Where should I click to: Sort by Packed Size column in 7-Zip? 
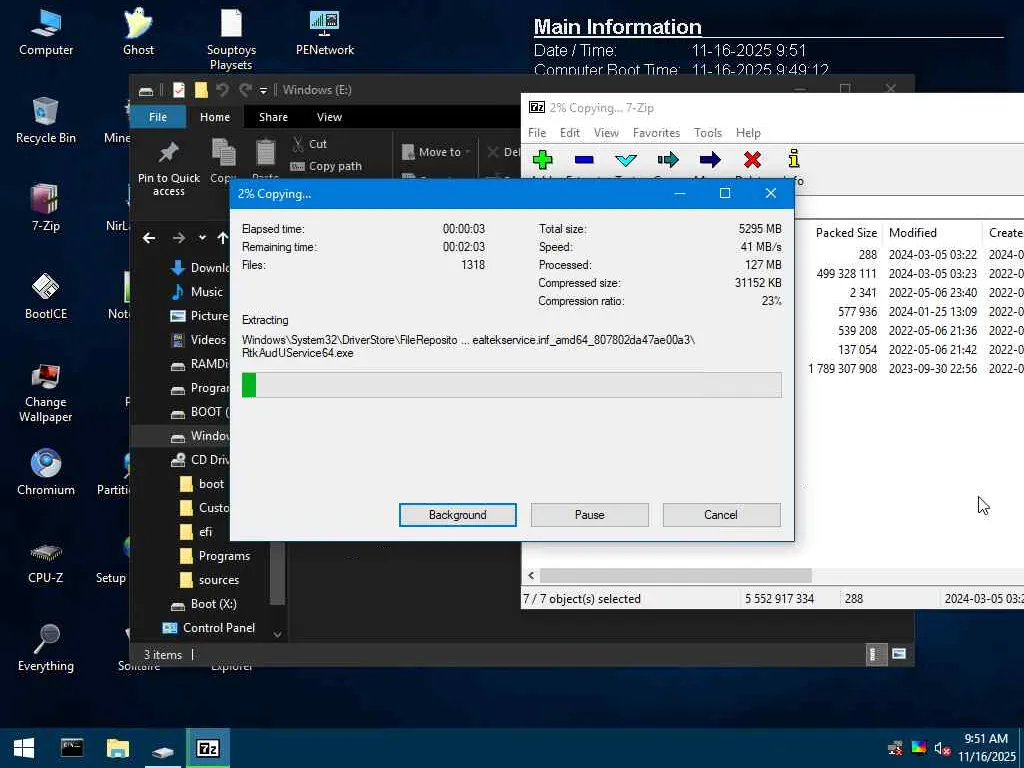click(846, 232)
